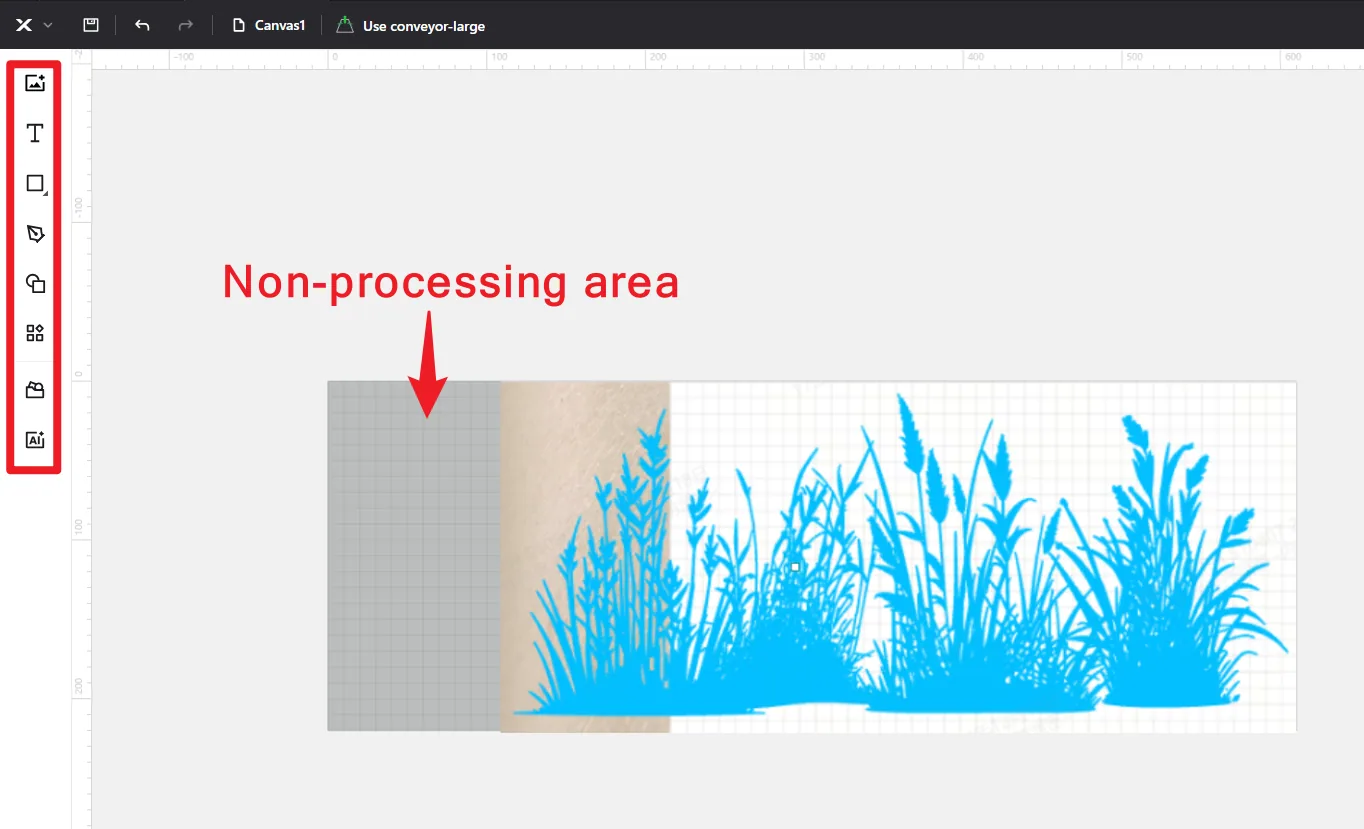Screen dimensions: 1364x829
Task: Redo the last undone action
Action: pos(185,25)
